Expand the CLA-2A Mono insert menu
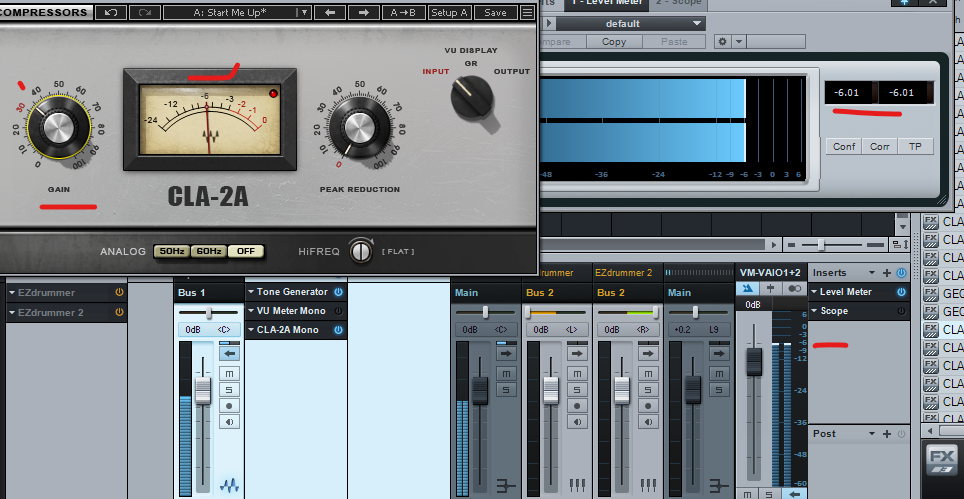 [x=251, y=330]
